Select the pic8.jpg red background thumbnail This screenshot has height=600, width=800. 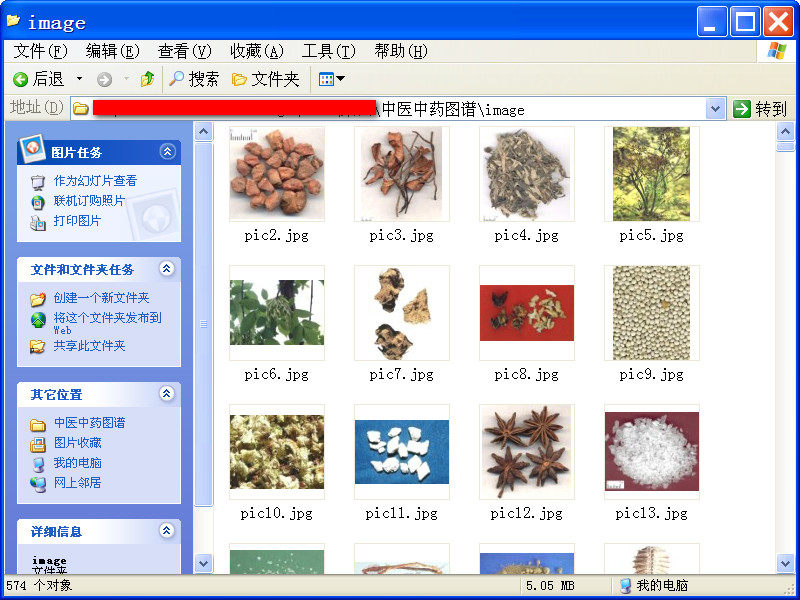point(527,313)
